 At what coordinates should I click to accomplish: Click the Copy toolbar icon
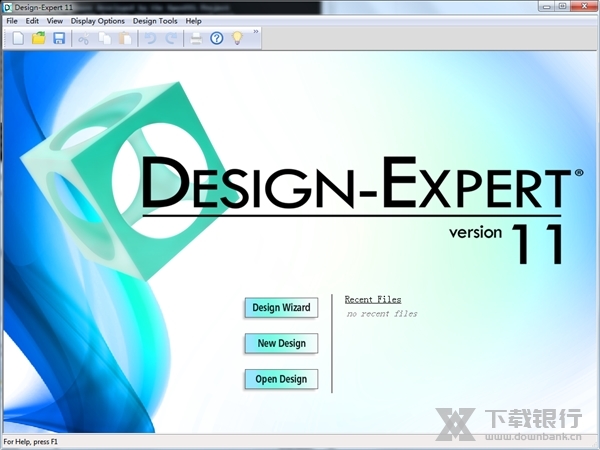click(104, 38)
